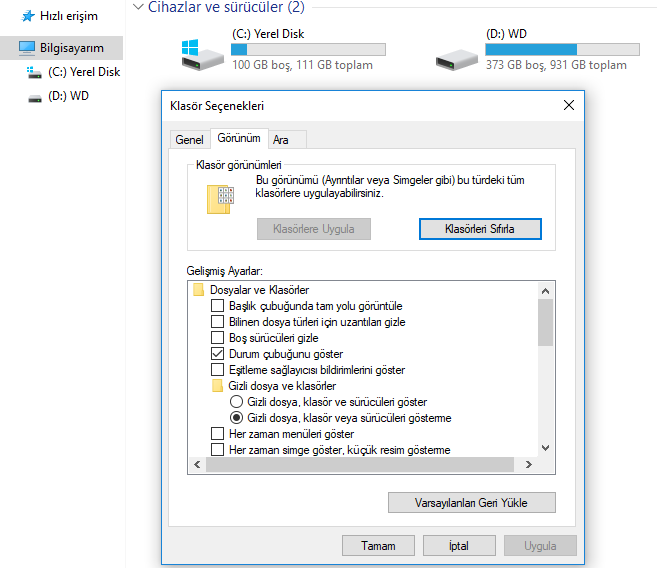Click the Bilgisayarım monitor icon in sidebar
The height and width of the screenshot is (568, 657).
[27, 48]
